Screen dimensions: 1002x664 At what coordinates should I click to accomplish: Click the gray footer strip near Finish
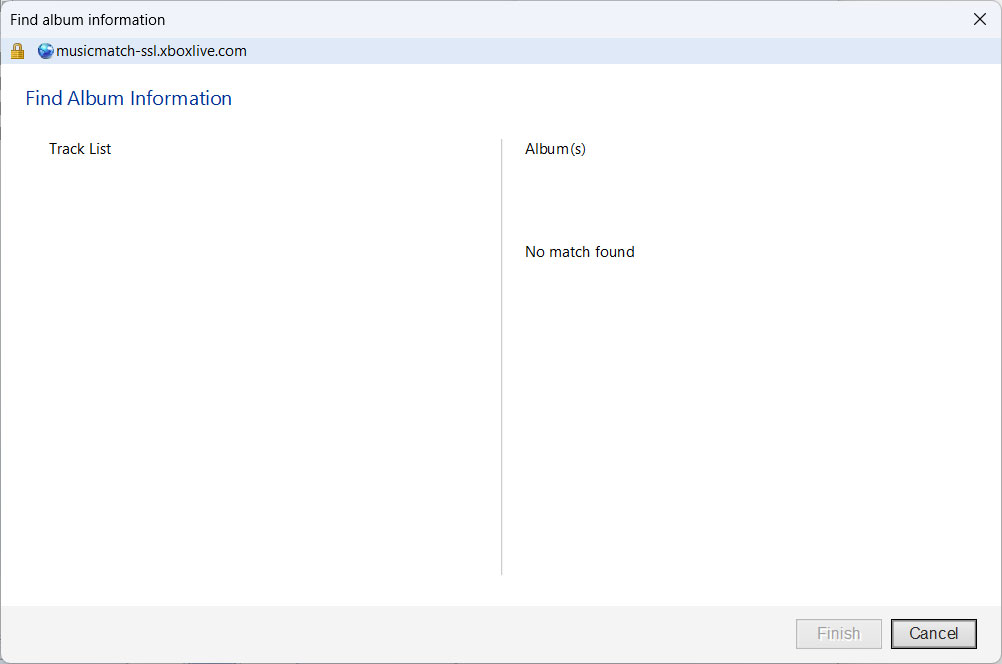700,633
